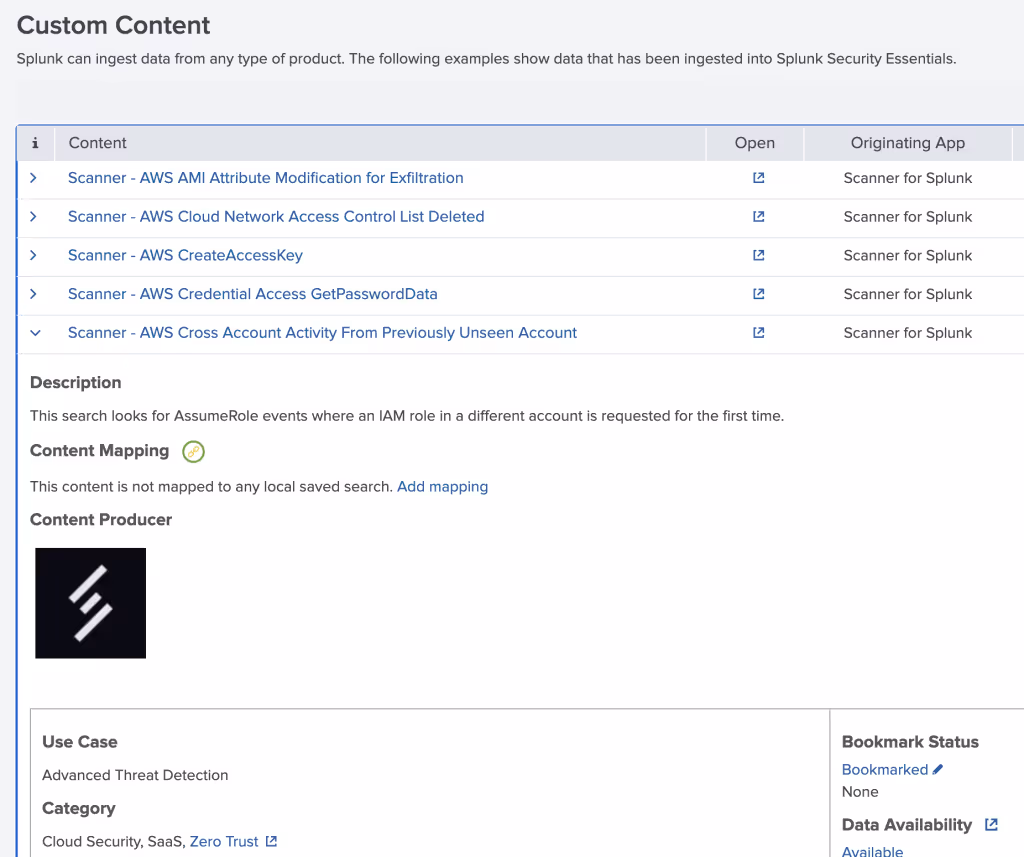Image resolution: width=1024 pixels, height=857 pixels.
Task: Click the Bookmarked link
Action: coord(885,769)
